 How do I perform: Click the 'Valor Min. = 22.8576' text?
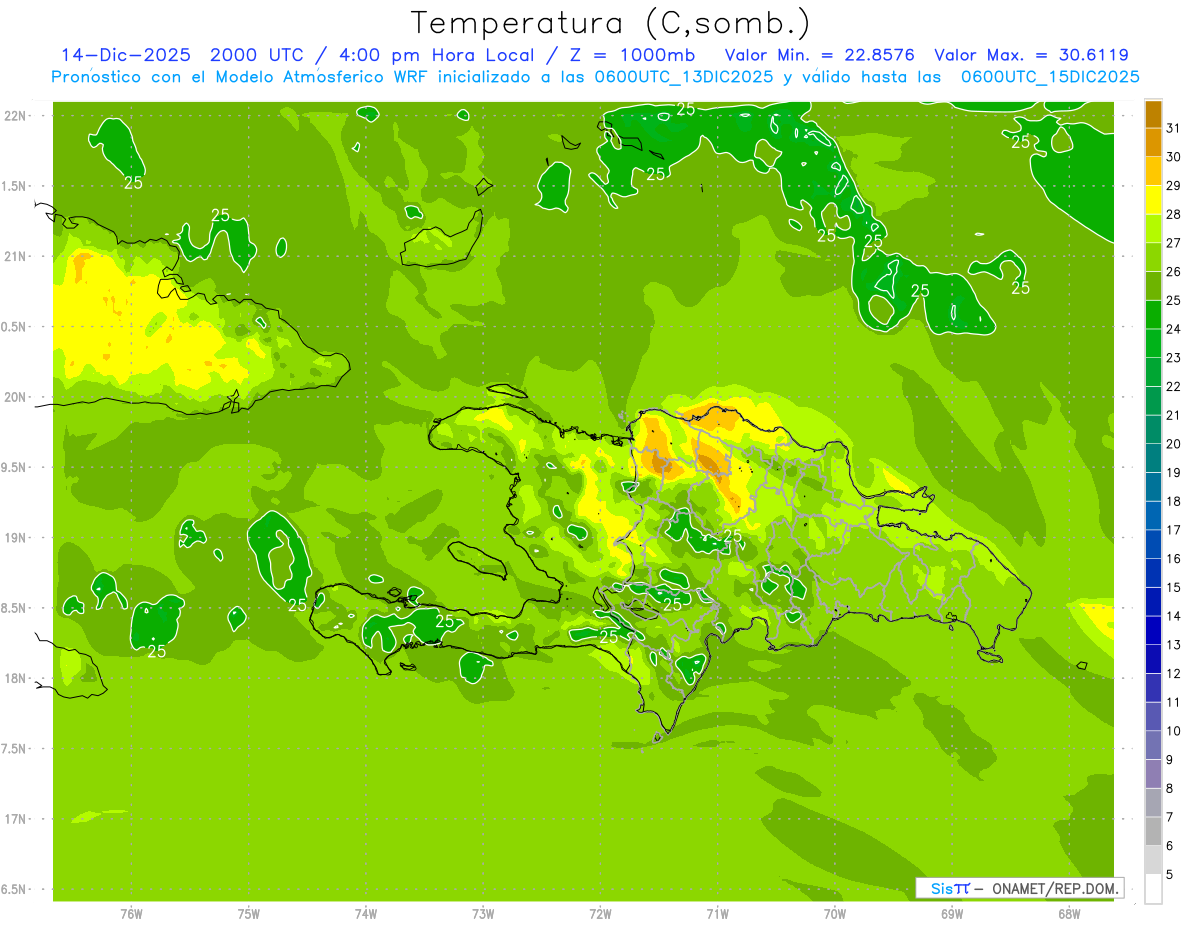(820, 55)
